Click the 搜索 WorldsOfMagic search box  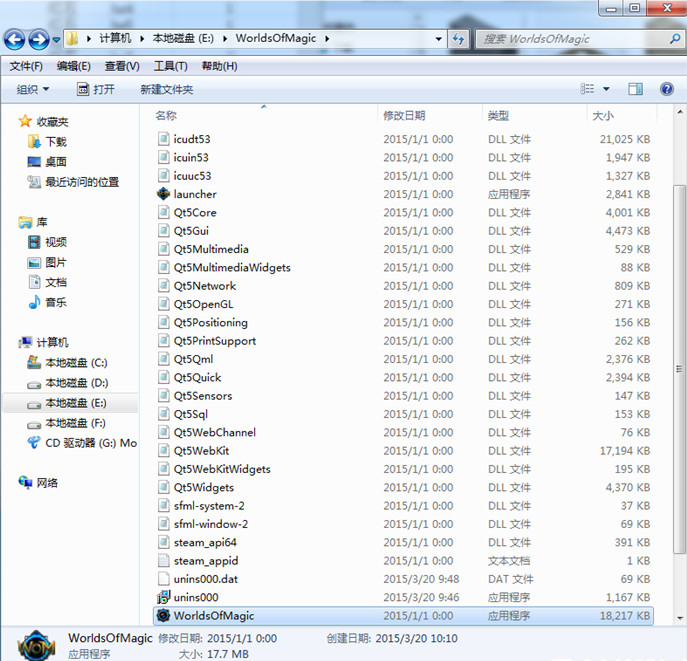[x=570, y=39]
